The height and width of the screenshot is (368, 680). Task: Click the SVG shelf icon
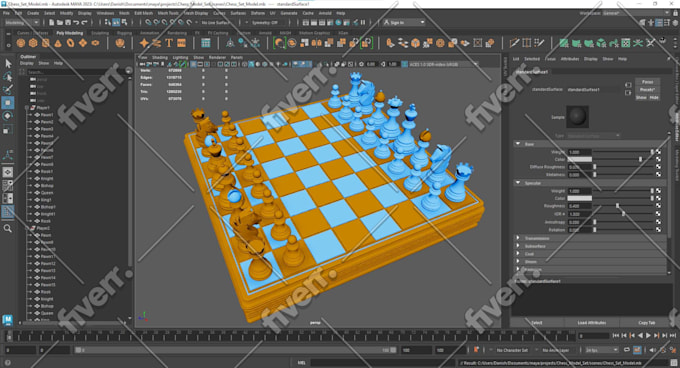181,43
